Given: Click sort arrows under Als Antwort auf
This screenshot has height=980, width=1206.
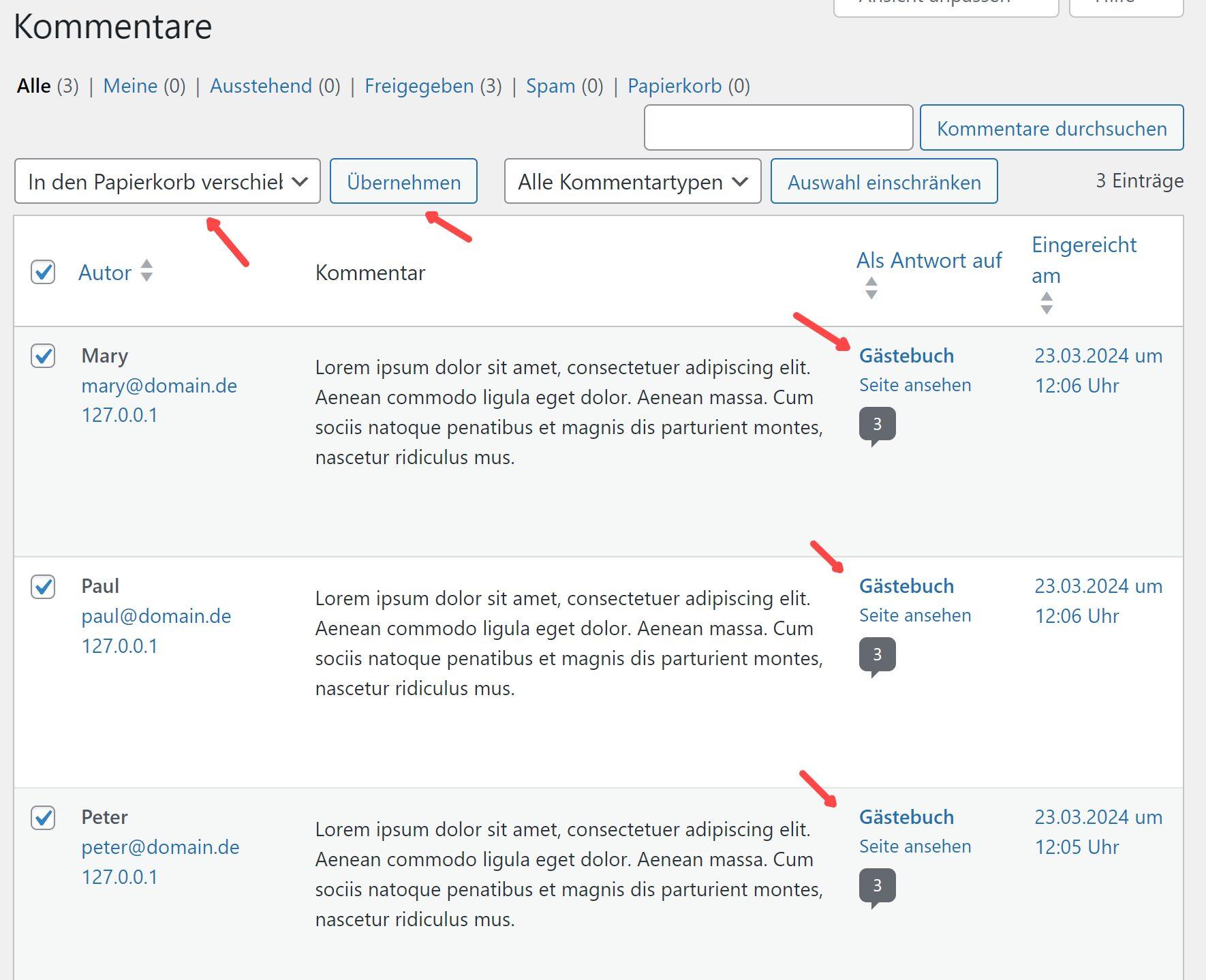Looking at the screenshot, I should 871,288.
